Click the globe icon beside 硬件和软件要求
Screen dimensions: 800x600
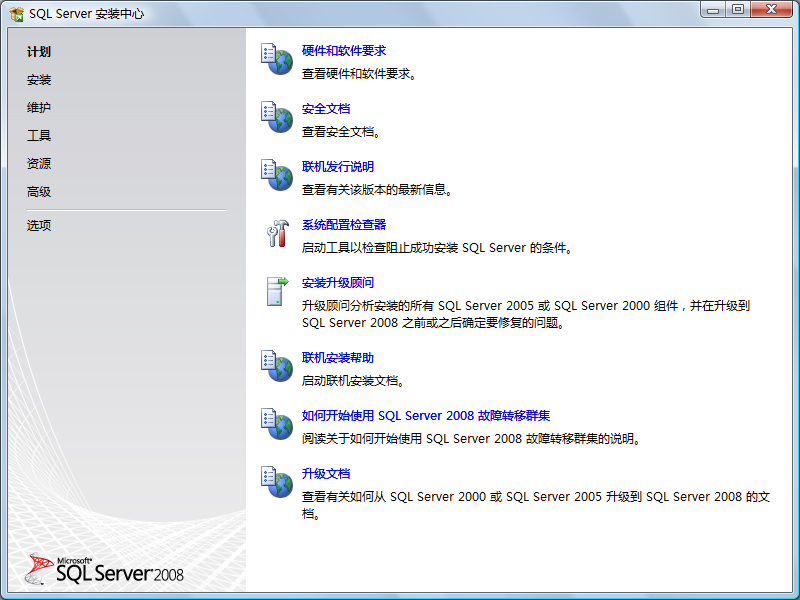coord(277,59)
